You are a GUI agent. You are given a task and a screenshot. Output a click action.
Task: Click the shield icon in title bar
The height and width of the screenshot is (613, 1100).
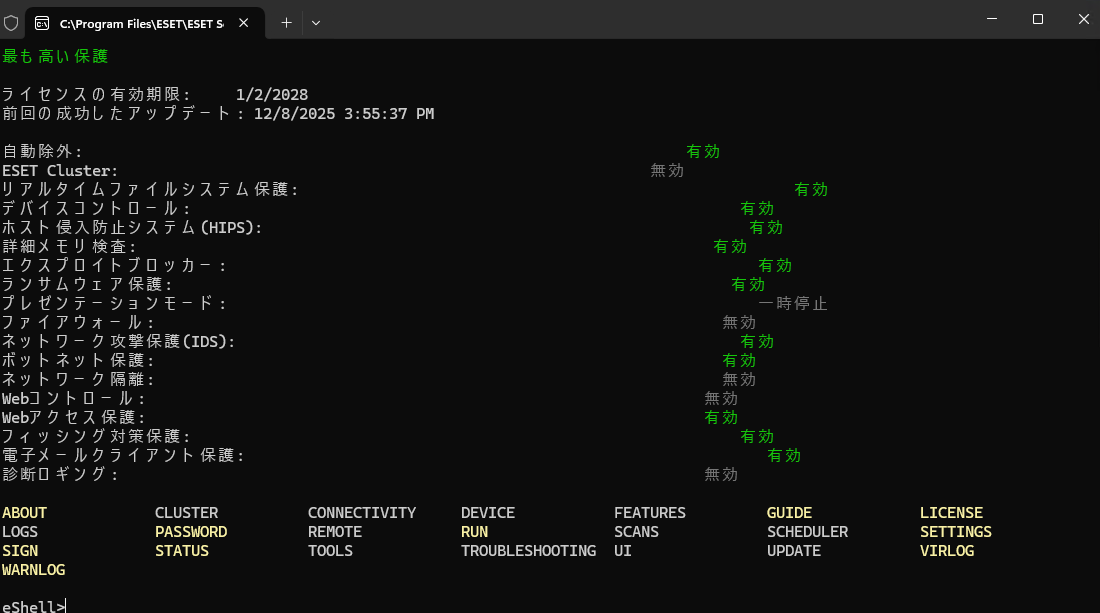11,23
